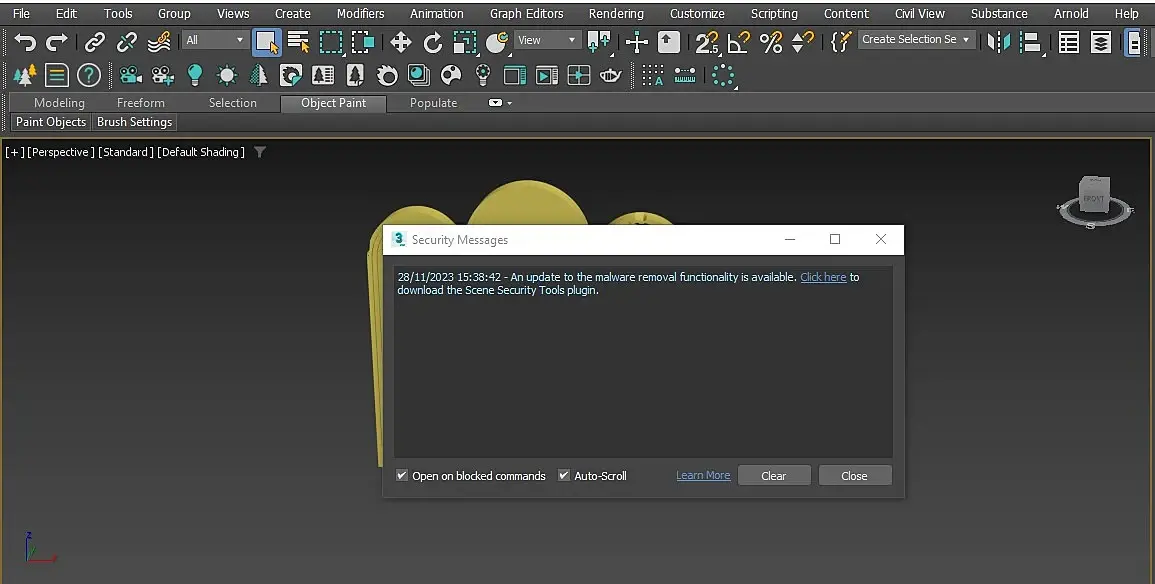The height and width of the screenshot is (584, 1155).
Task: Select the Select and Rotate tool
Action: click(x=433, y=42)
